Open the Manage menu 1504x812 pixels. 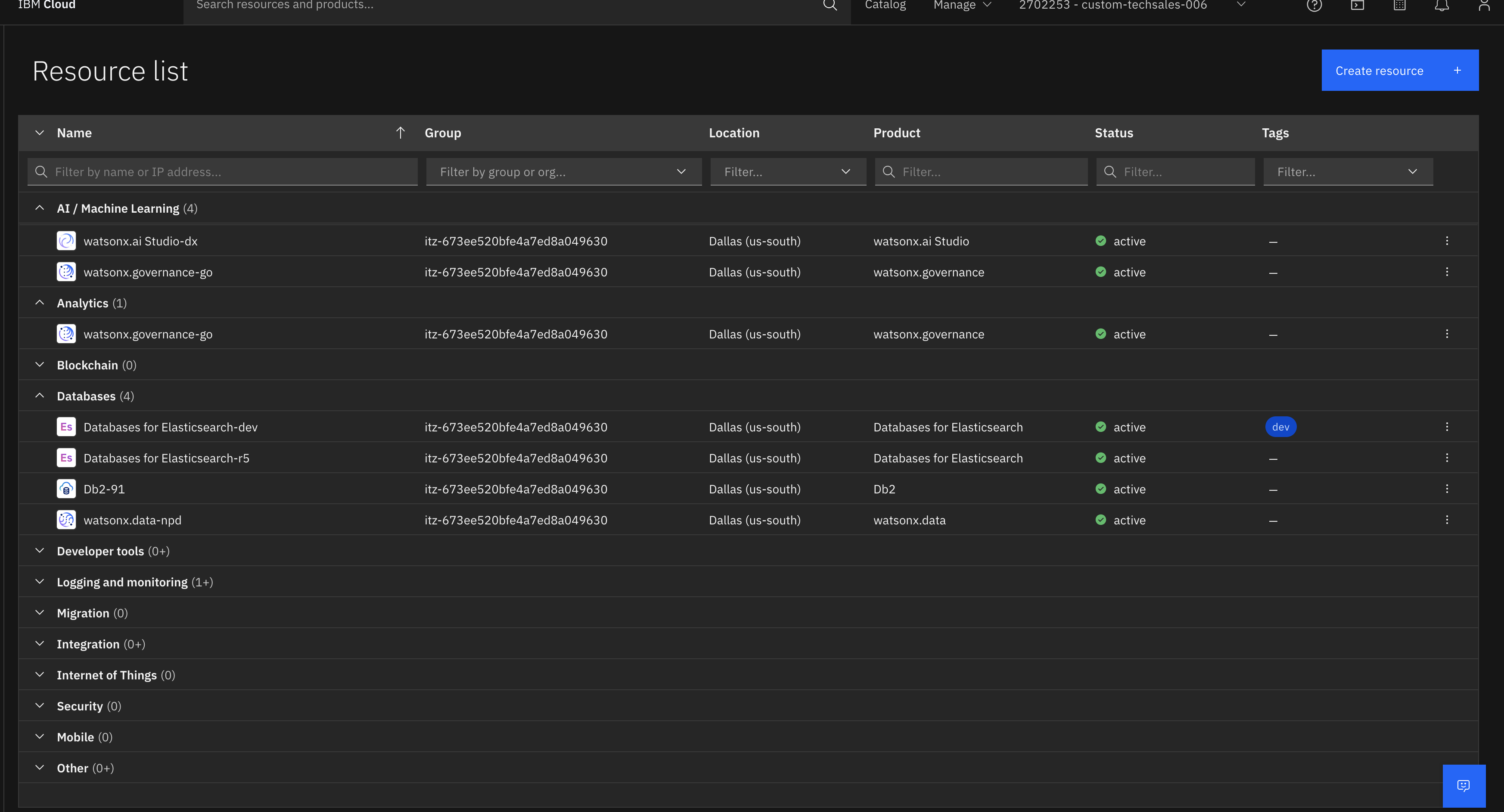[962, 5]
